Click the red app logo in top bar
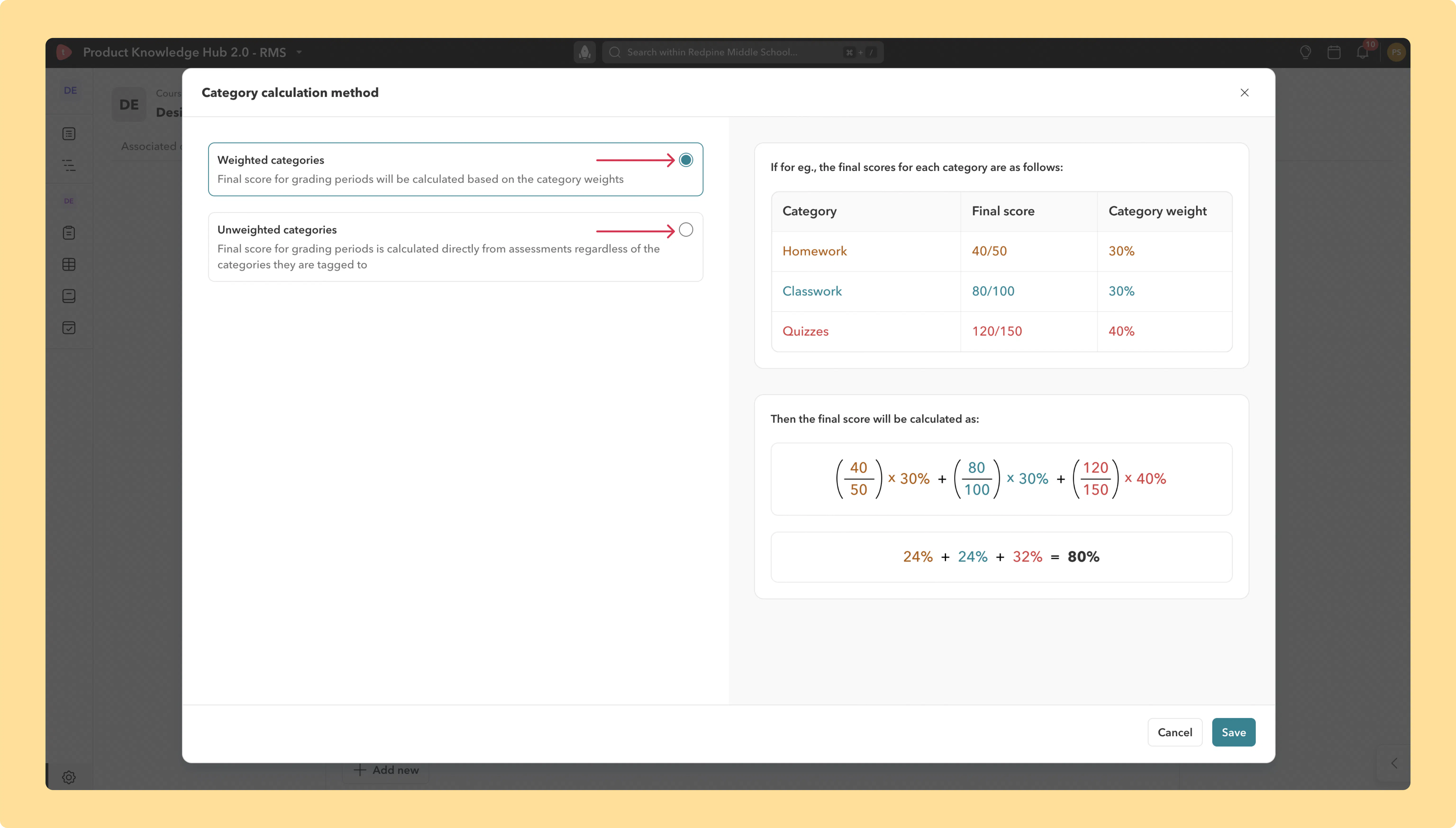 click(64, 52)
